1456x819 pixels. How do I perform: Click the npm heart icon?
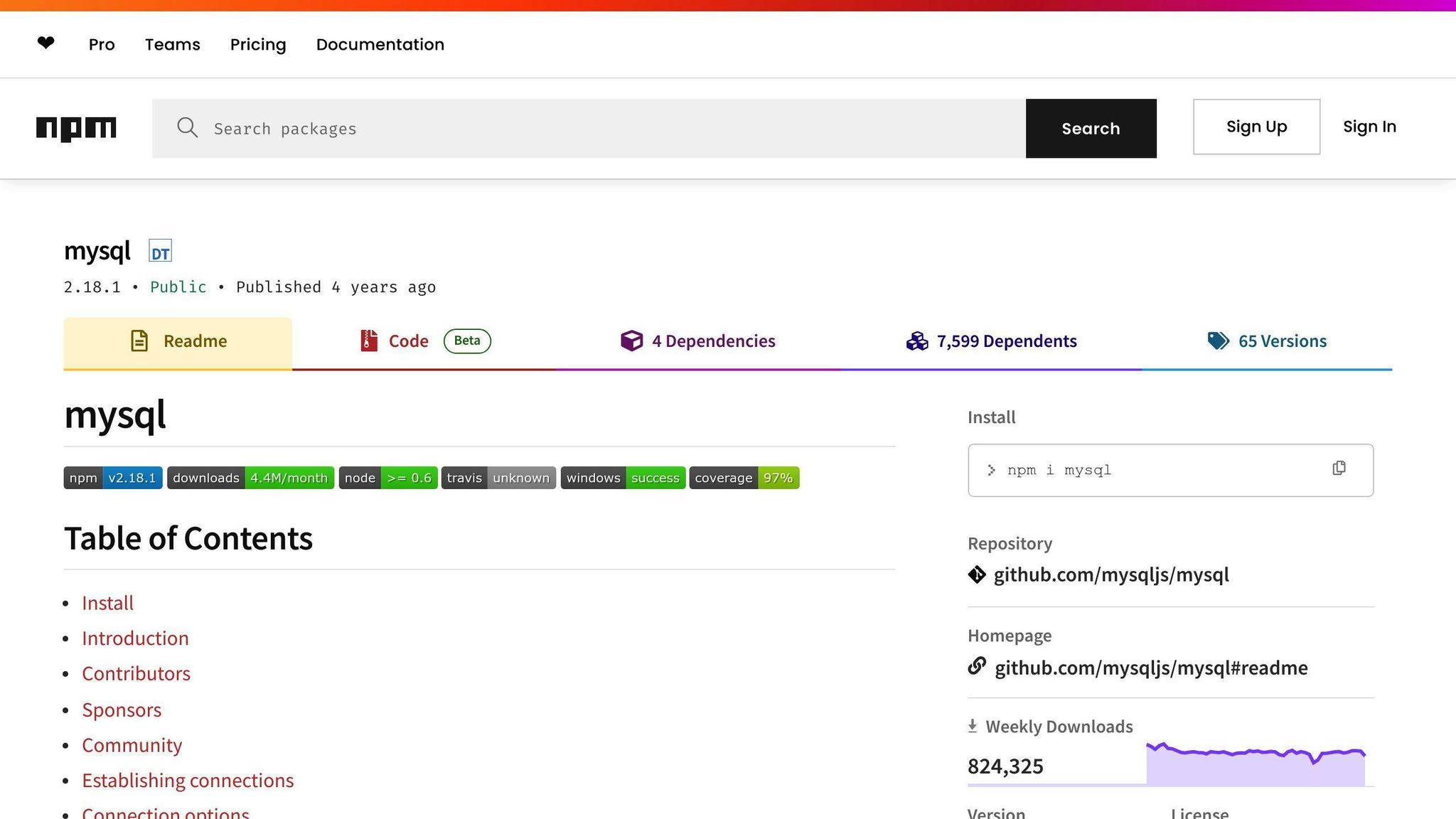pos(45,43)
